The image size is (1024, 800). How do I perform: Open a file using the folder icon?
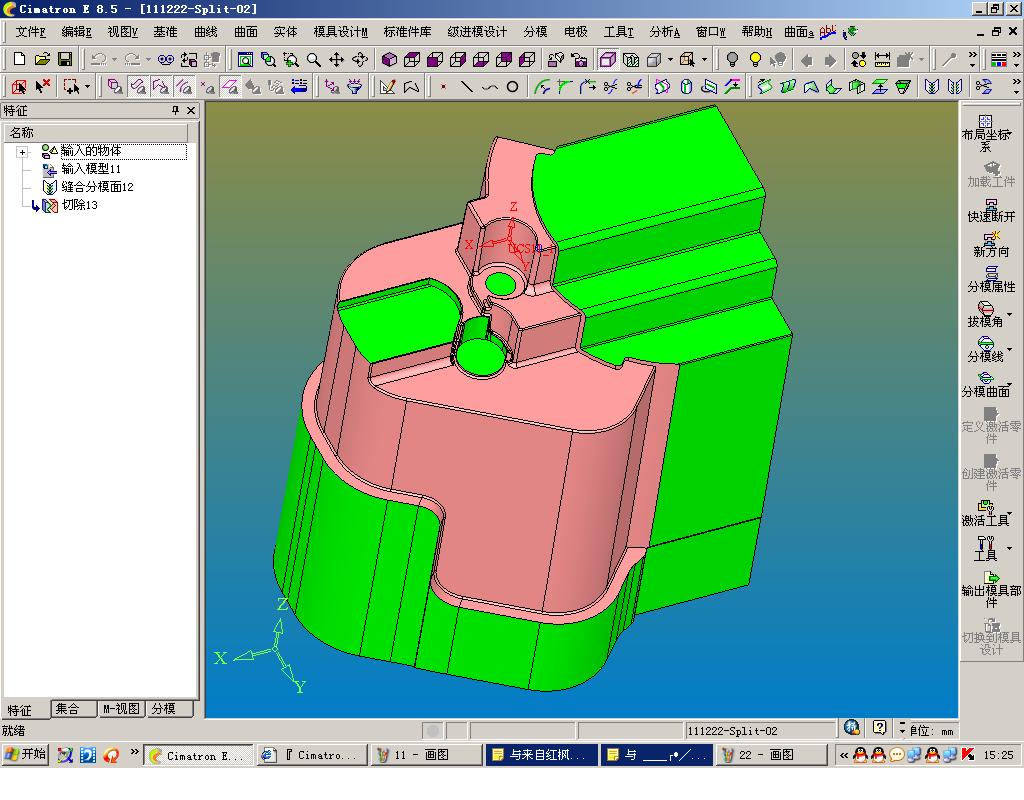click(42, 59)
